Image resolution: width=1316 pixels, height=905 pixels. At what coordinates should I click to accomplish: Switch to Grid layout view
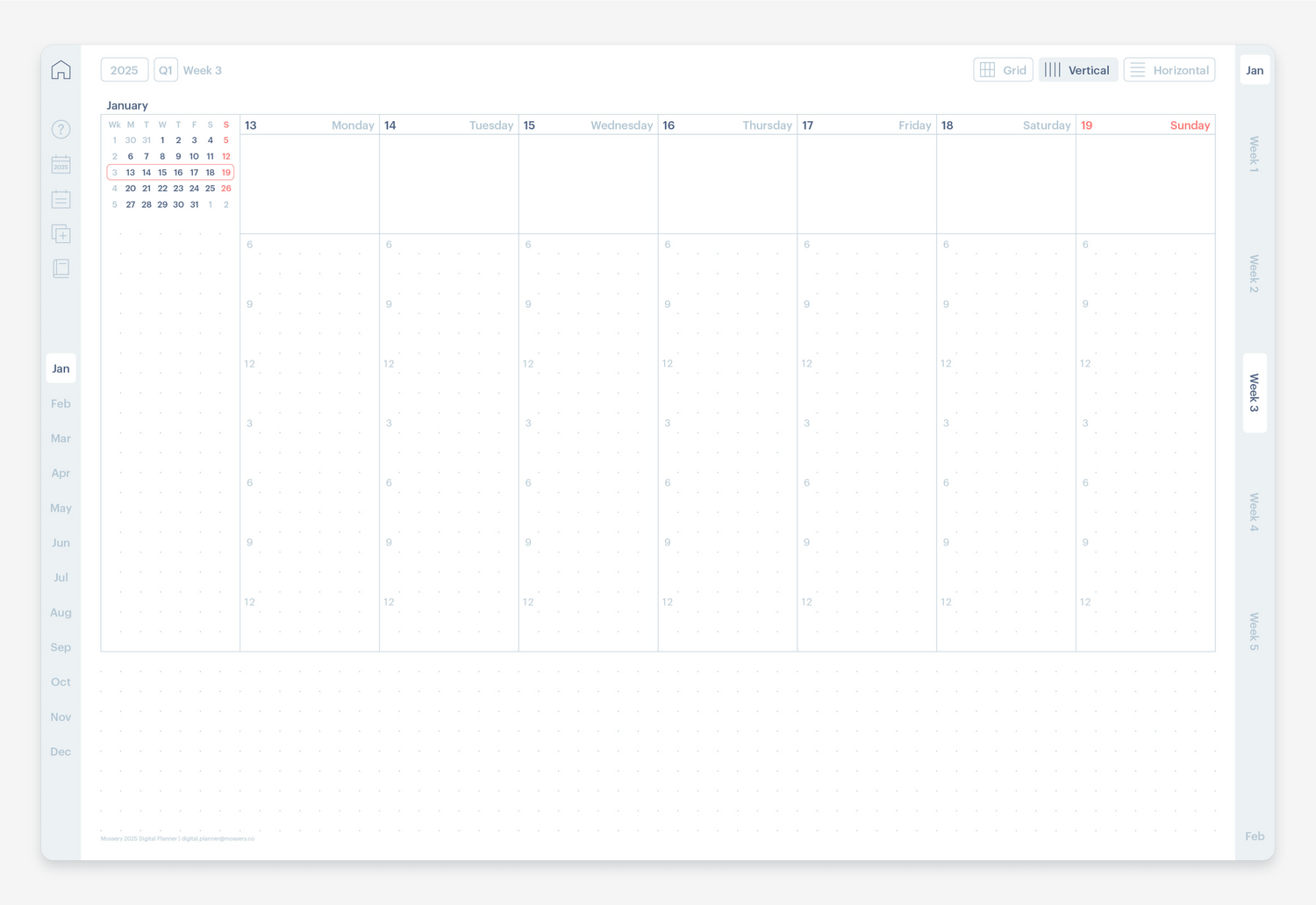1003,70
